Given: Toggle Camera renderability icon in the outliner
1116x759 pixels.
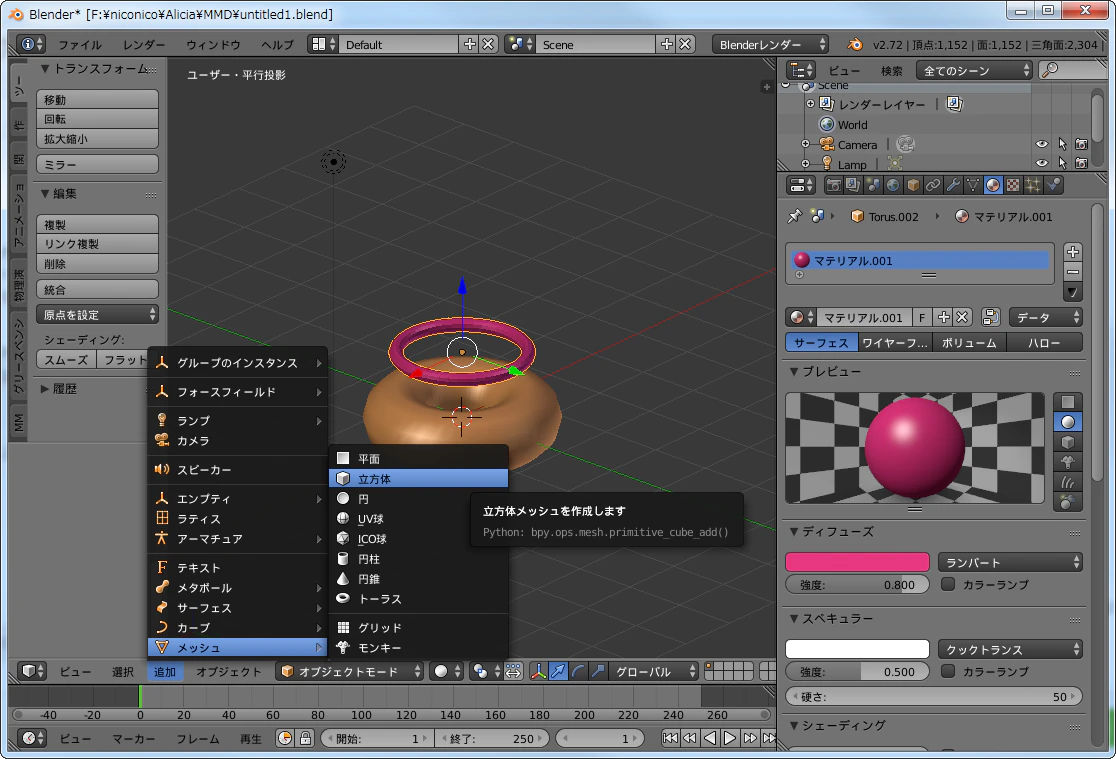Looking at the screenshot, I should point(1081,144).
